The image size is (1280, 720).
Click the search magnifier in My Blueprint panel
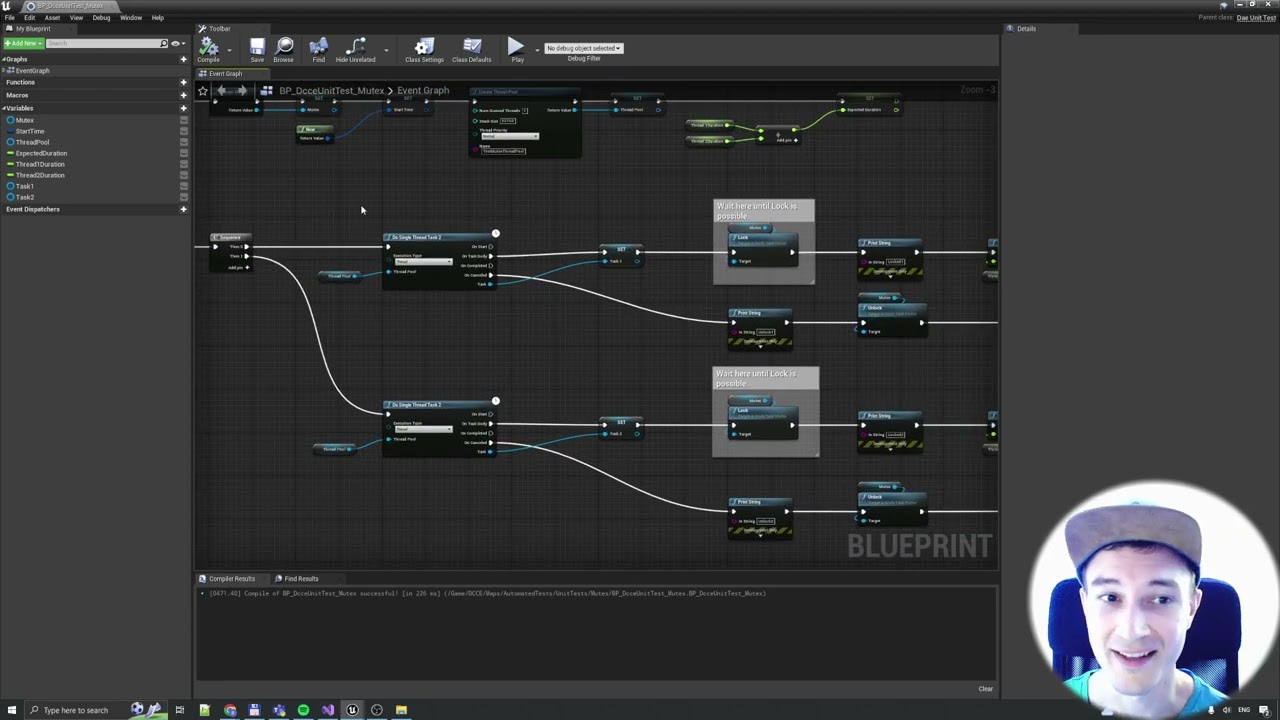(x=164, y=43)
